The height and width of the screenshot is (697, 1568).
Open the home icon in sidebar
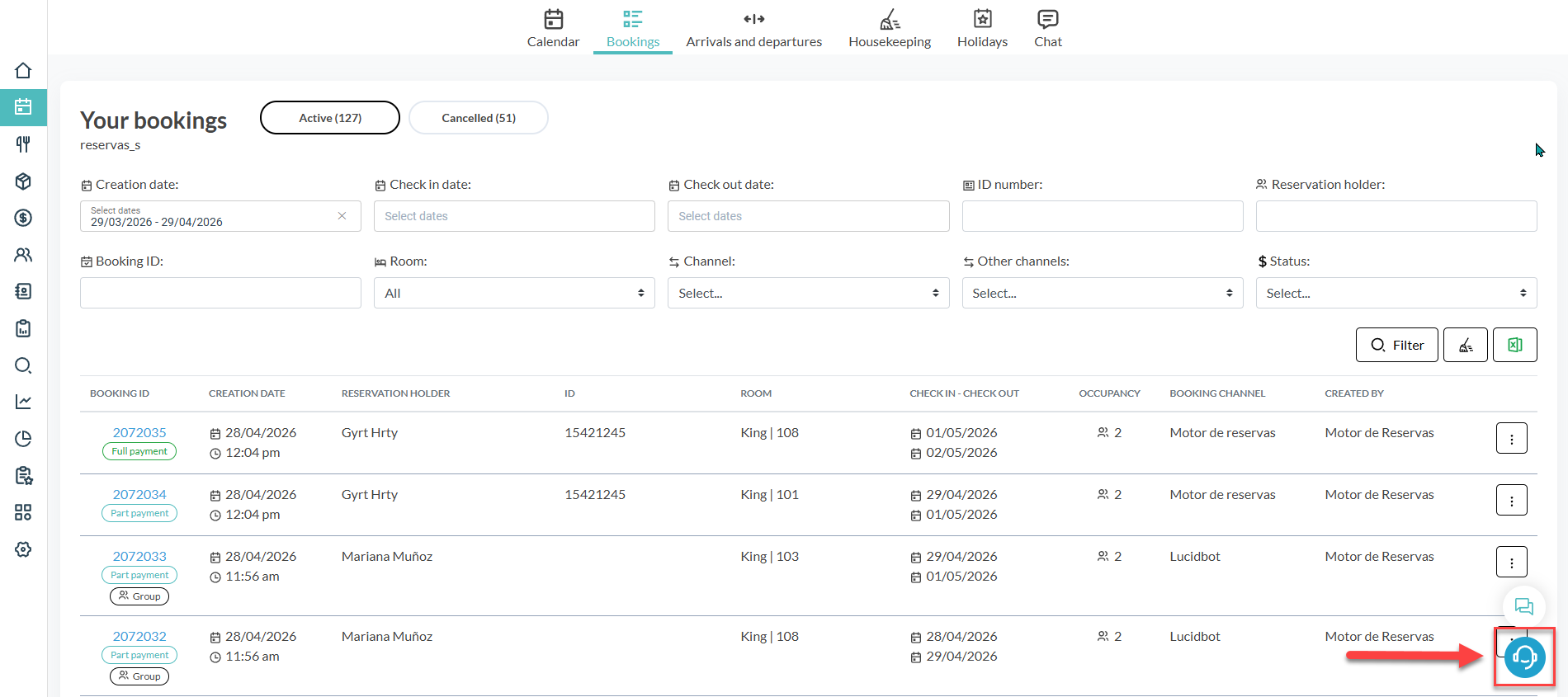click(x=23, y=71)
